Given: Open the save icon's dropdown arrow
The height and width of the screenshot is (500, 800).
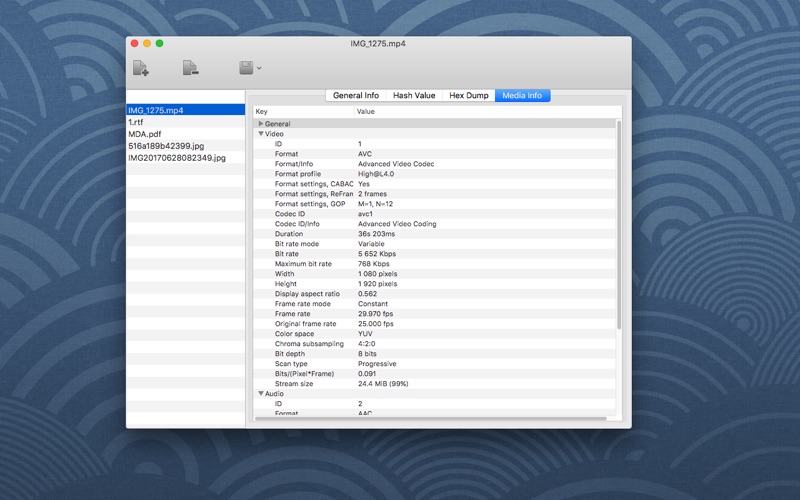Looking at the screenshot, I should pos(259,68).
